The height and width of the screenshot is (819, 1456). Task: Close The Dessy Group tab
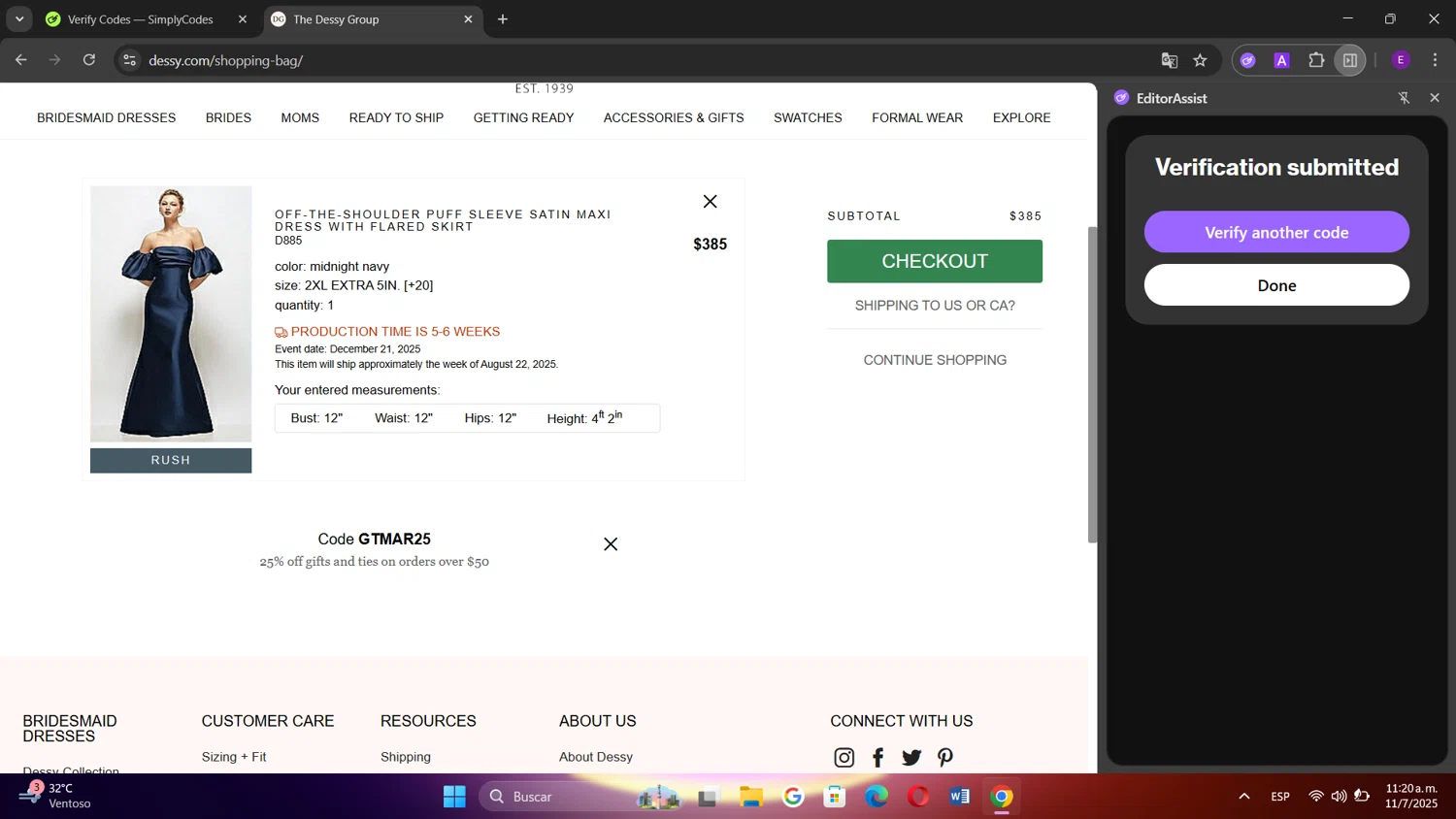[468, 19]
